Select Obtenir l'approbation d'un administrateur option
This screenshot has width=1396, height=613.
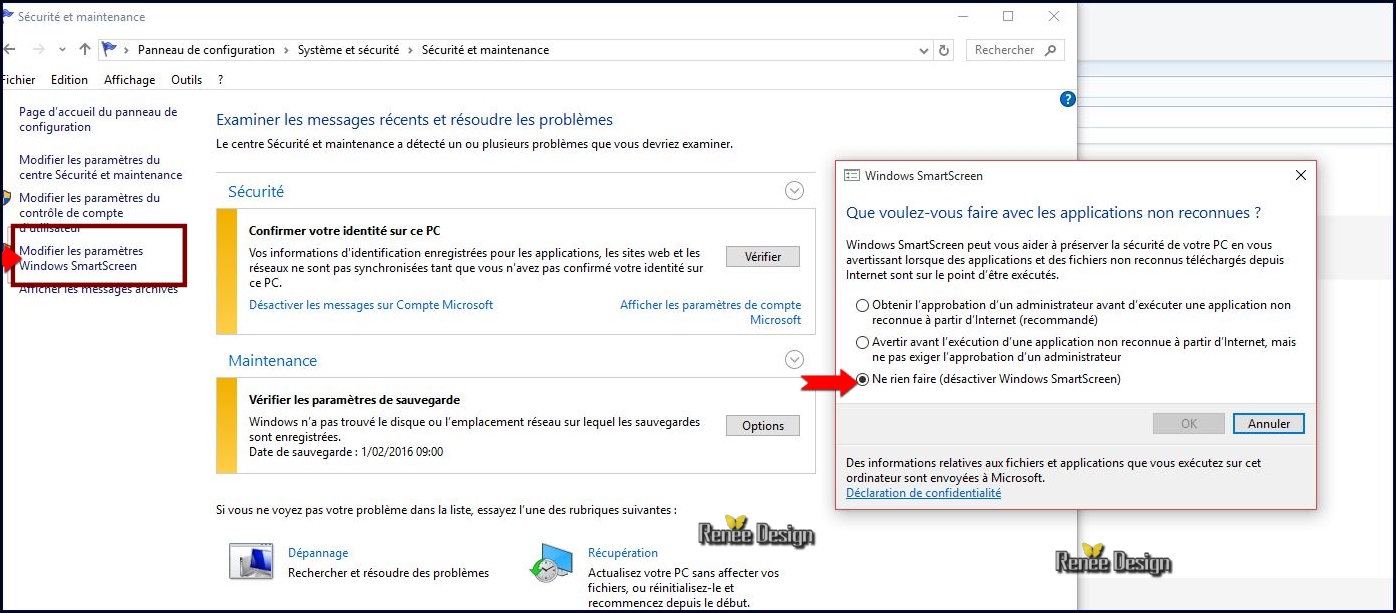(862, 305)
